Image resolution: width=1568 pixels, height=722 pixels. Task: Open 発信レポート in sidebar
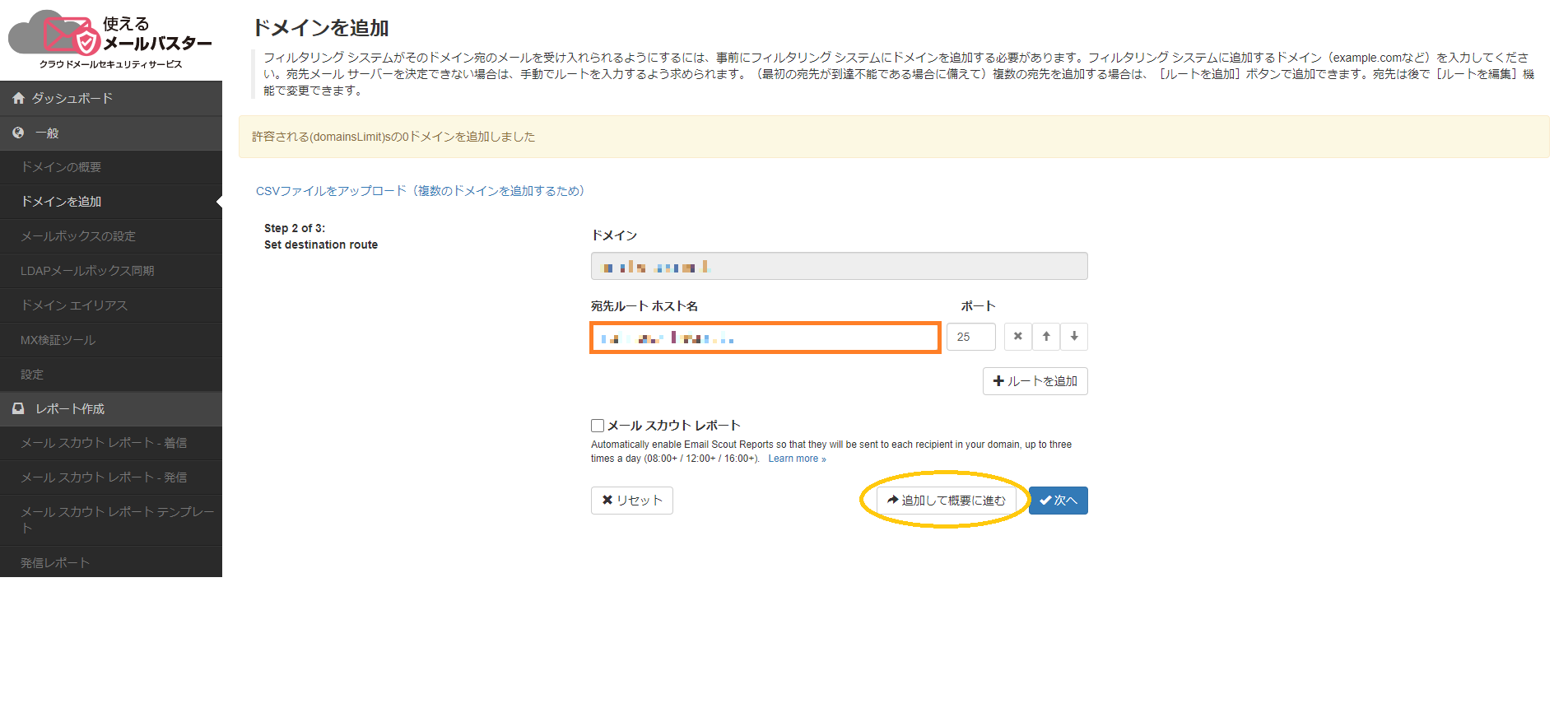[111, 562]
